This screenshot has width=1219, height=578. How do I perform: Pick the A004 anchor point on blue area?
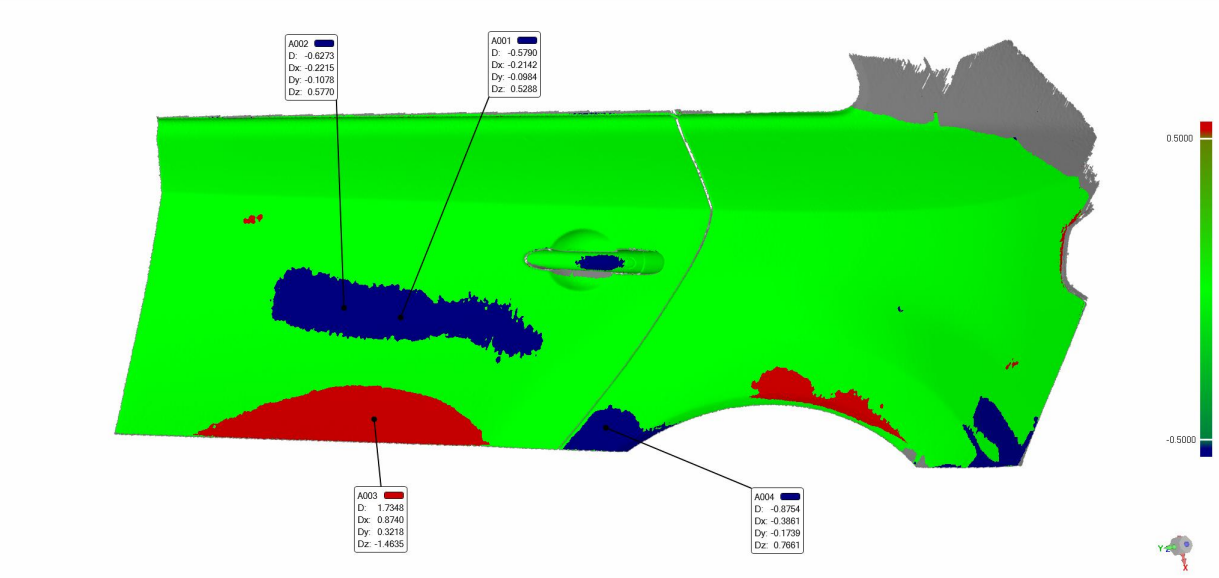point(606,427)
